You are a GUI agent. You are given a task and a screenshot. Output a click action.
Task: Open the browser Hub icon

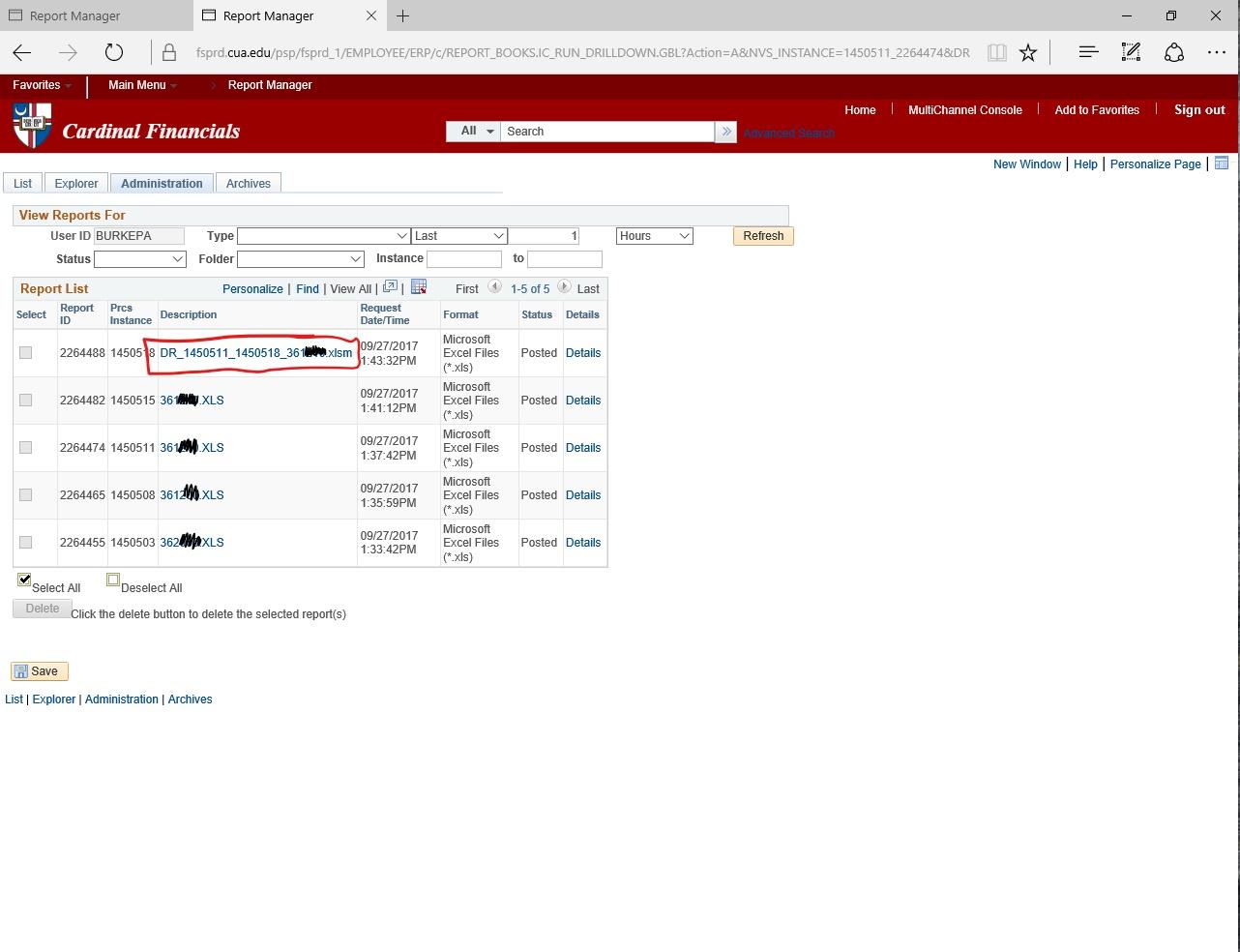(1088, 52)
